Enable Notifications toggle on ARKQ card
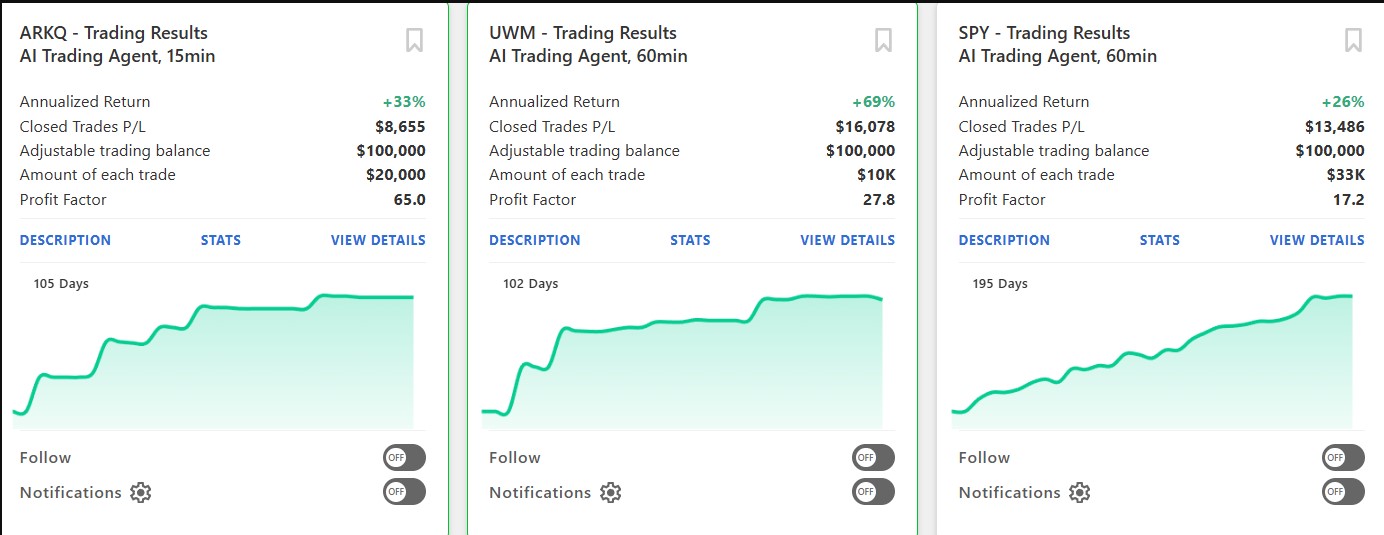This screenshot has height=535, width=1384. pos(404,492)
